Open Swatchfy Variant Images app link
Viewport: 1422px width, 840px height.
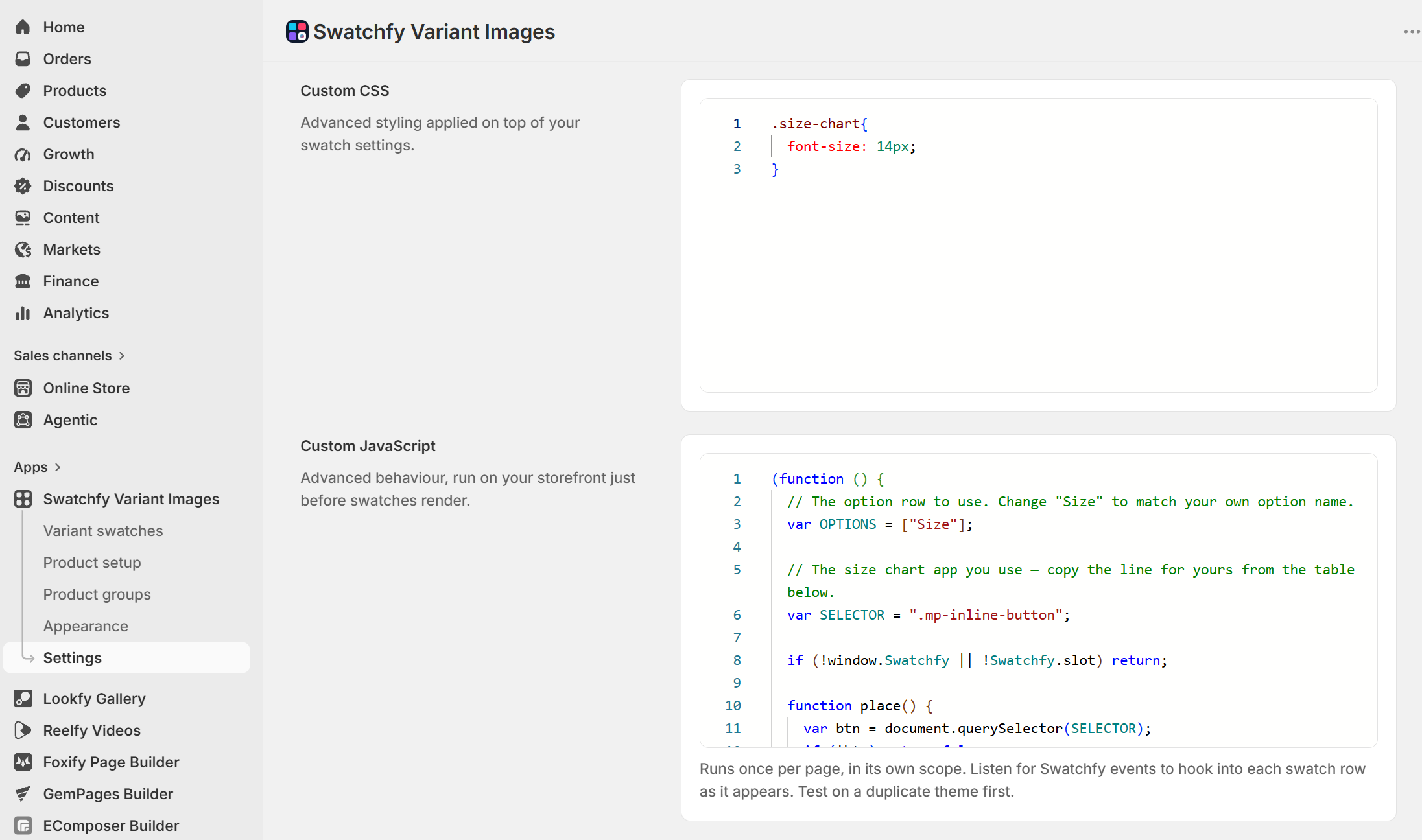pos(131,499)
